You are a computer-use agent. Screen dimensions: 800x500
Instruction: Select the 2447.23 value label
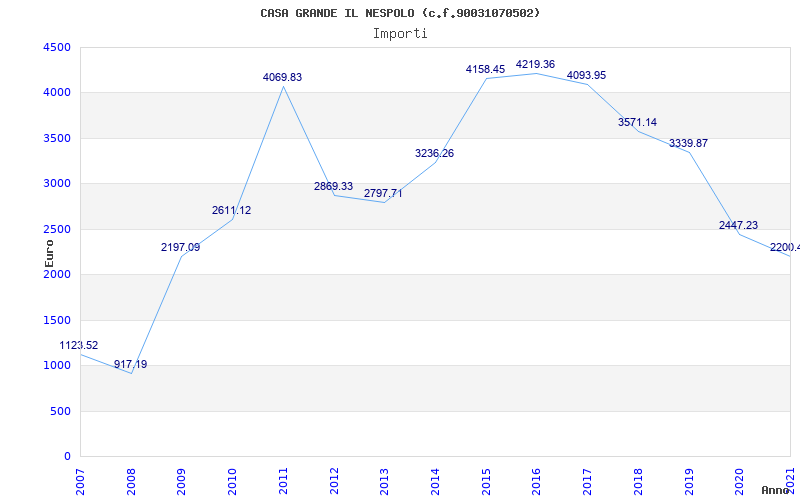(738, 225)
